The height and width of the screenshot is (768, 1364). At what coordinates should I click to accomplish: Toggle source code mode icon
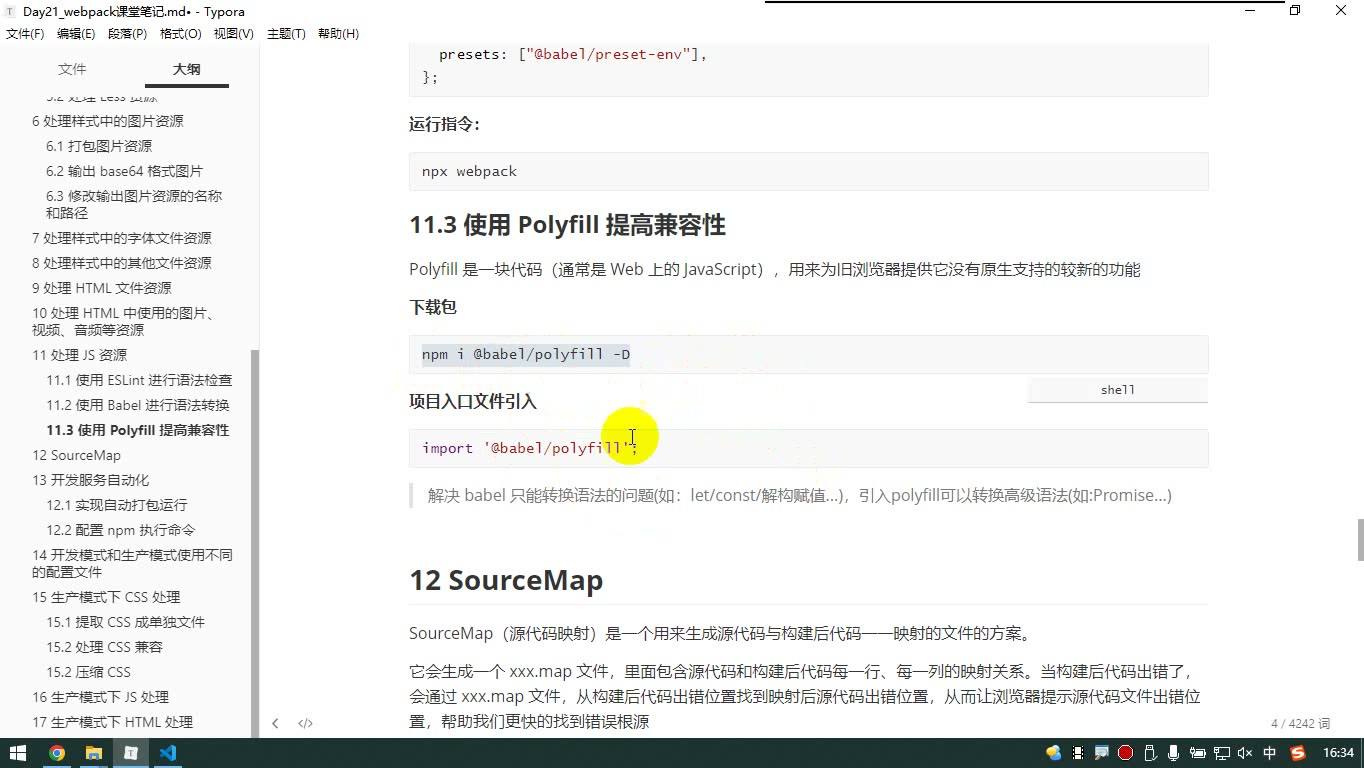click(306, 723)
